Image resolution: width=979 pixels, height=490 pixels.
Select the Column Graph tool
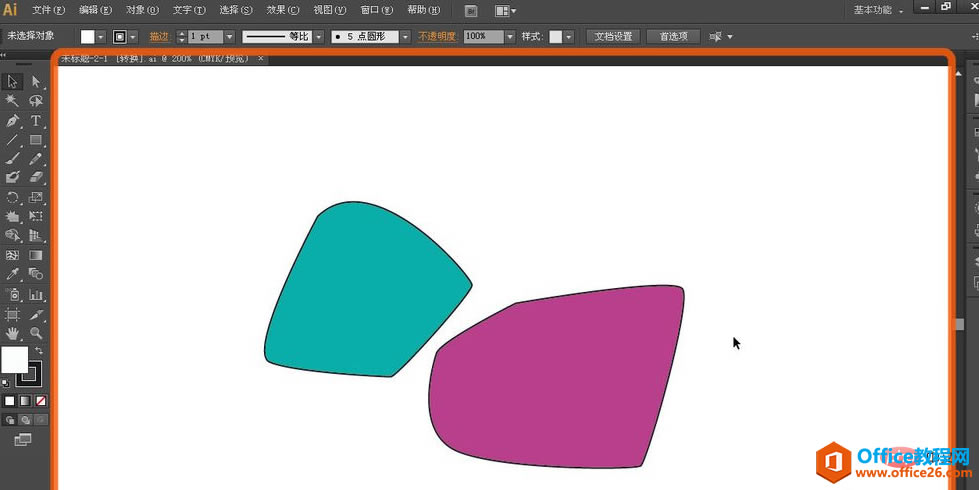[36, 295]
